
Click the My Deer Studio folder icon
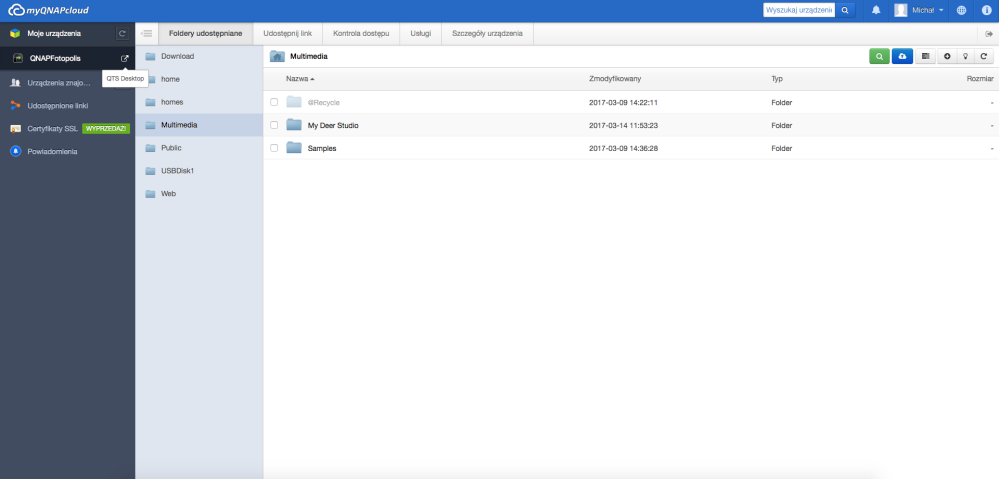pos(294,125)
